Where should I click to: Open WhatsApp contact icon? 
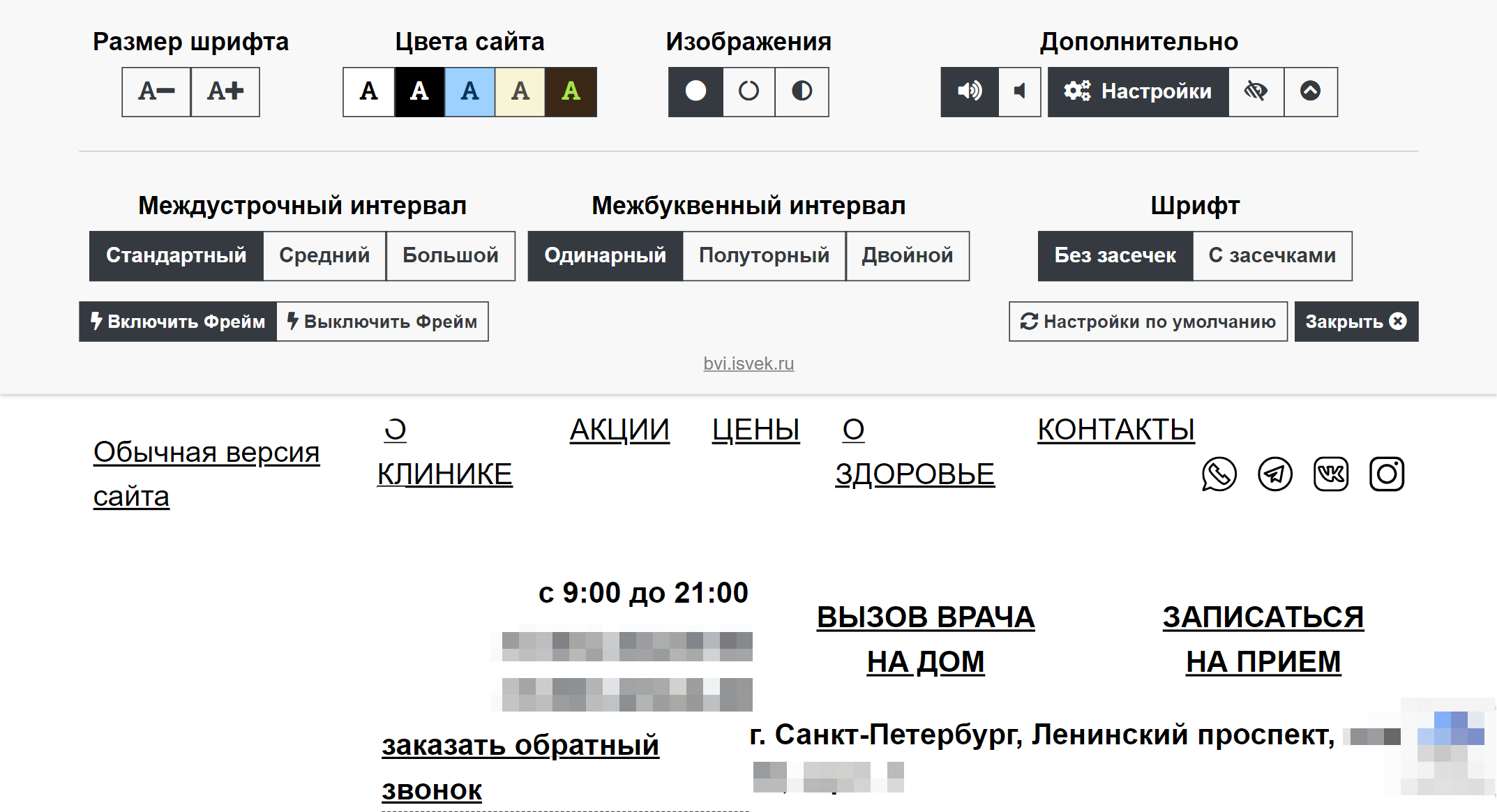tap(1219, 474)
